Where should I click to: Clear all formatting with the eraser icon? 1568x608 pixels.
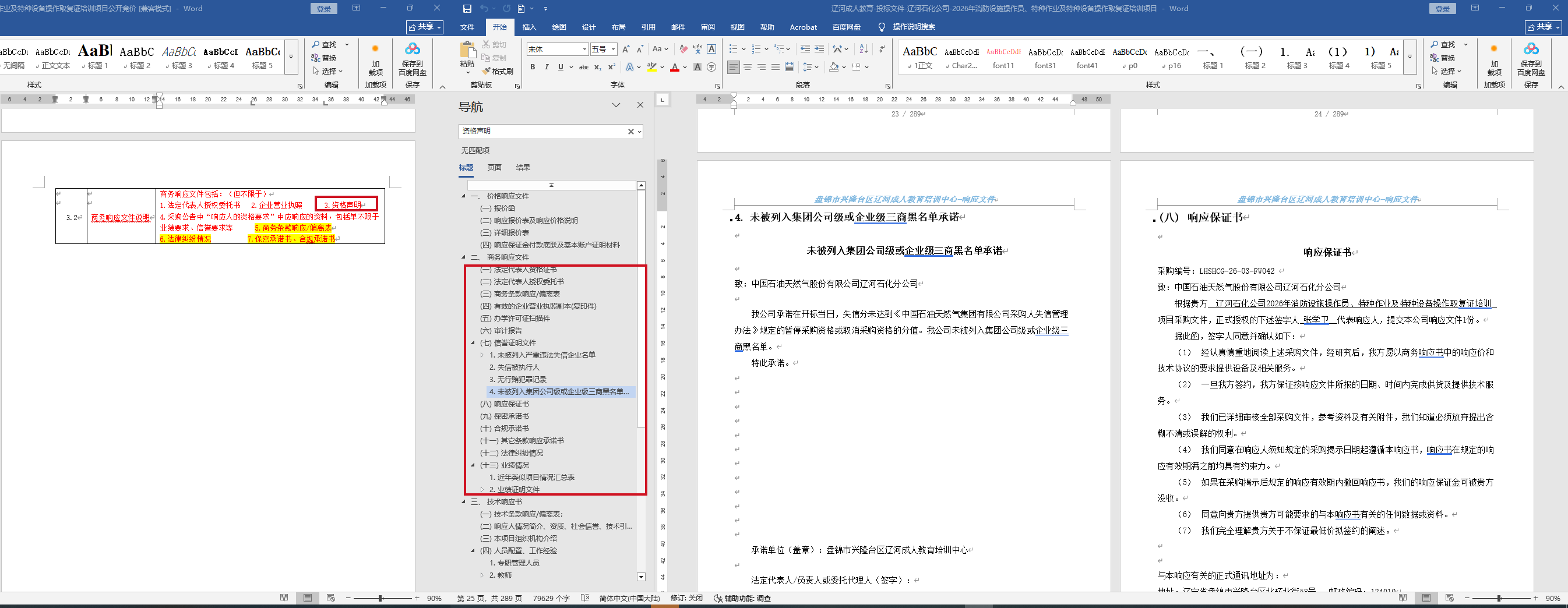683,49
